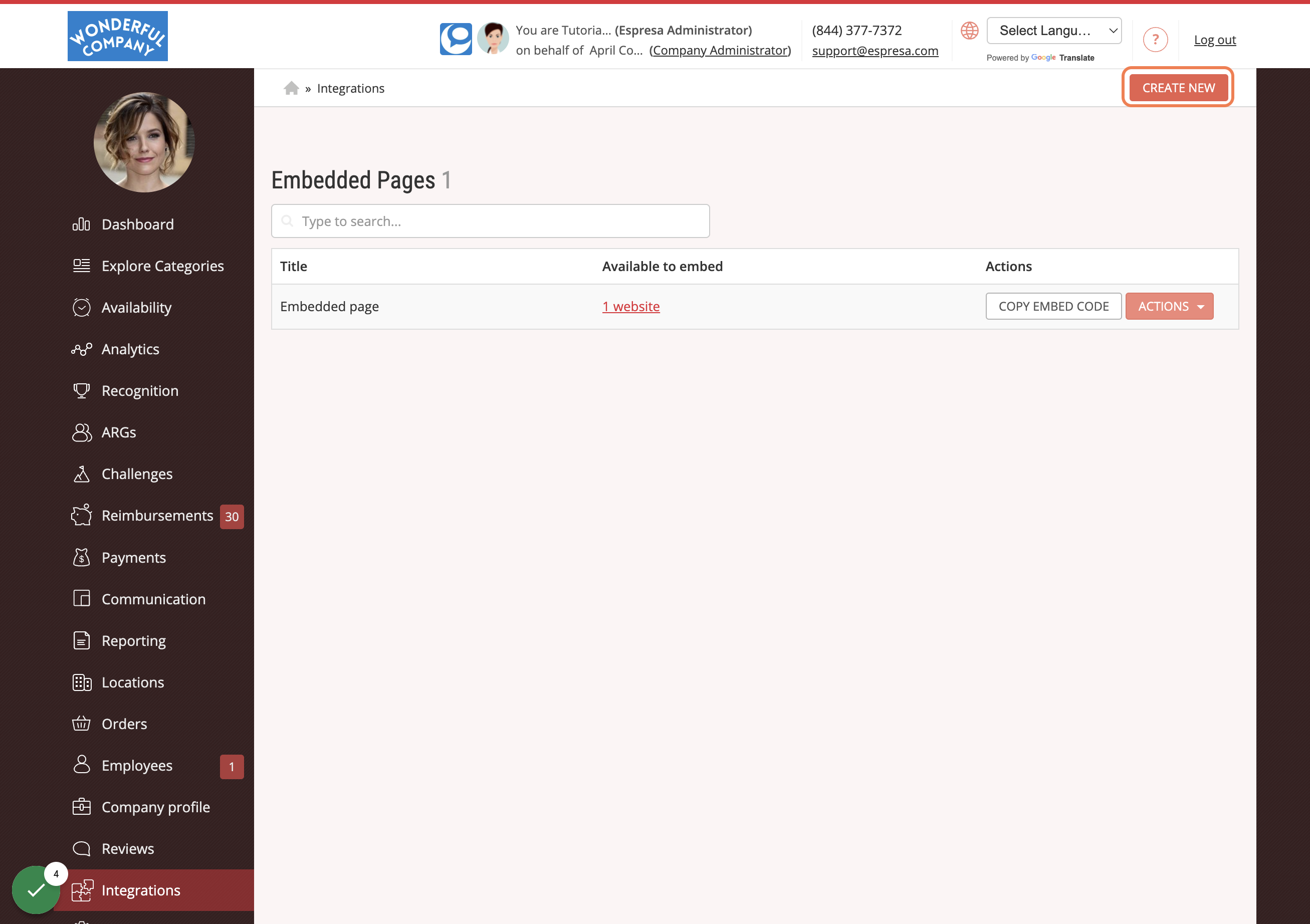Click the Orders basket icon
The width and height of the screenshot is (1310, 924).
click(81, 723)
